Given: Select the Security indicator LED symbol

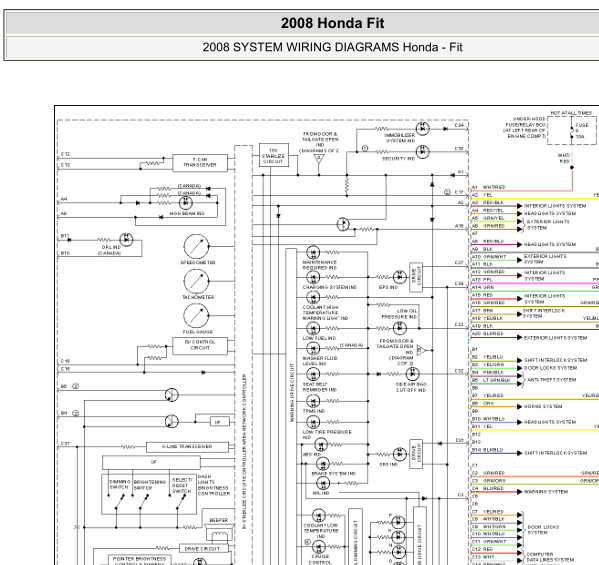Looking at the screenshot, I should pos(423,152).
